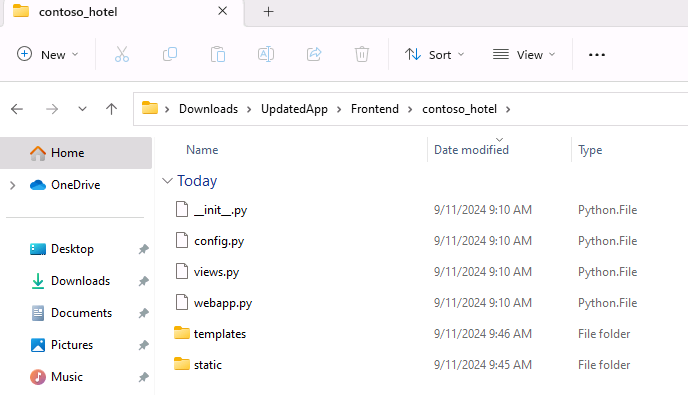
Task: Select the __init__.py file
Action: coord(220,210)
